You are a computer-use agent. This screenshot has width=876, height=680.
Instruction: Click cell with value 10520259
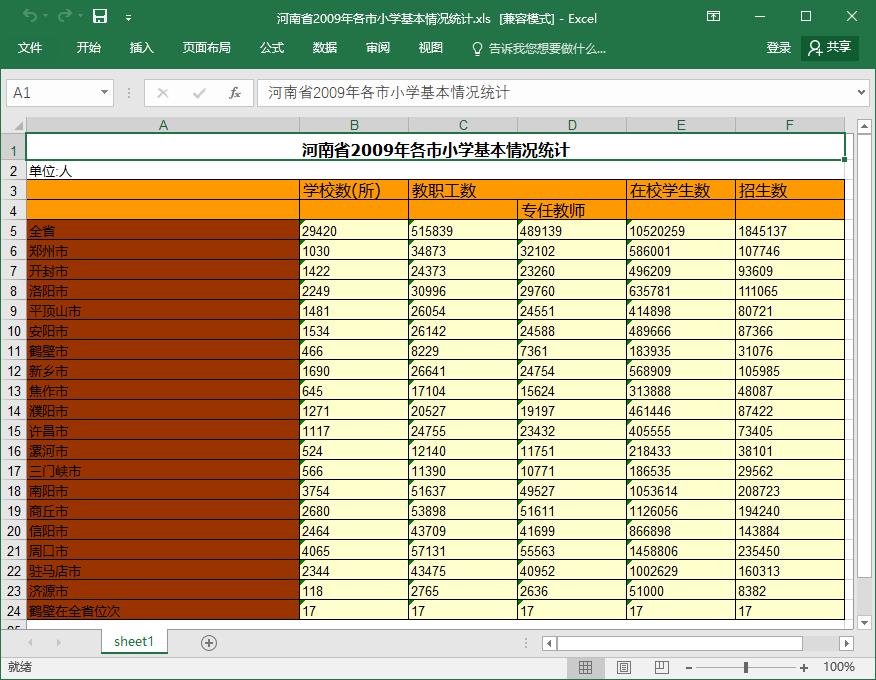pyautogui.click(x=681, y=231)
